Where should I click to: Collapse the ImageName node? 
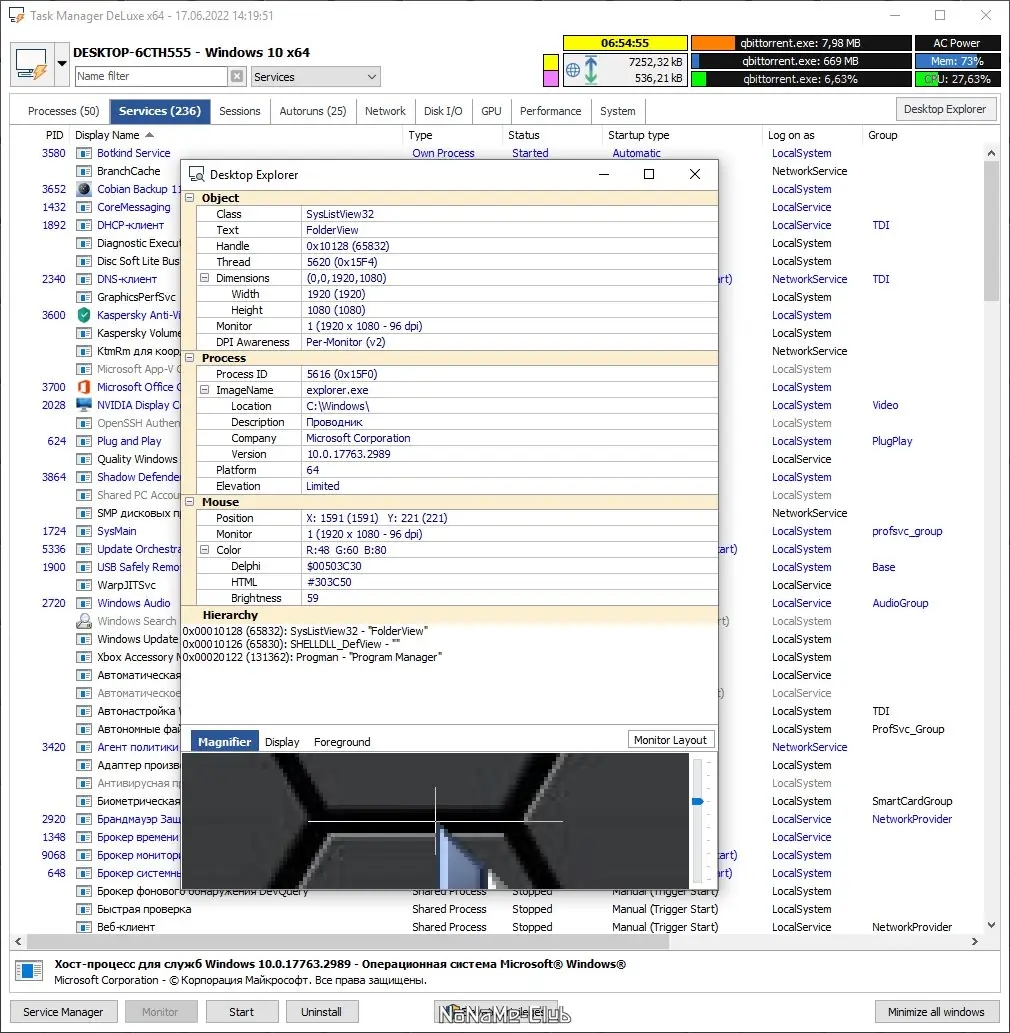click(205, 390)
